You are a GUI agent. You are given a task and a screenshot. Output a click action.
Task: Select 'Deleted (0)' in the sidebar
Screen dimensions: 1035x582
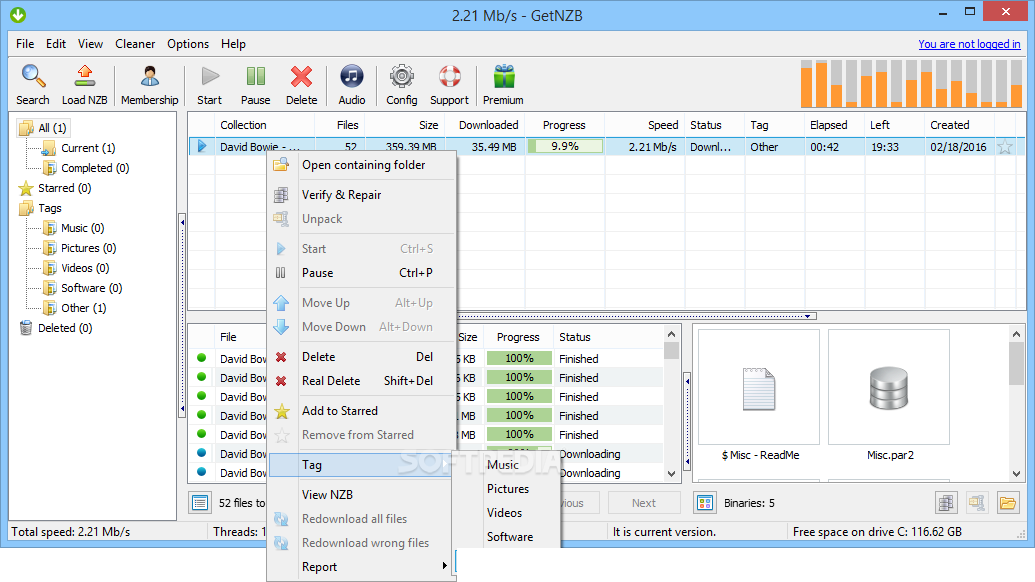[65, 328]
